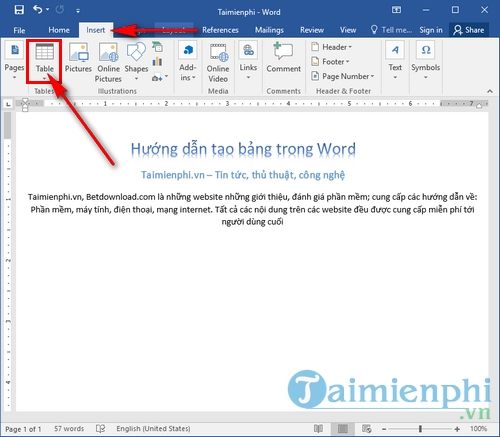Open the Screenshot dropdown
The height and width of the screenshot is (437, 500).
(x=159, y=78)
